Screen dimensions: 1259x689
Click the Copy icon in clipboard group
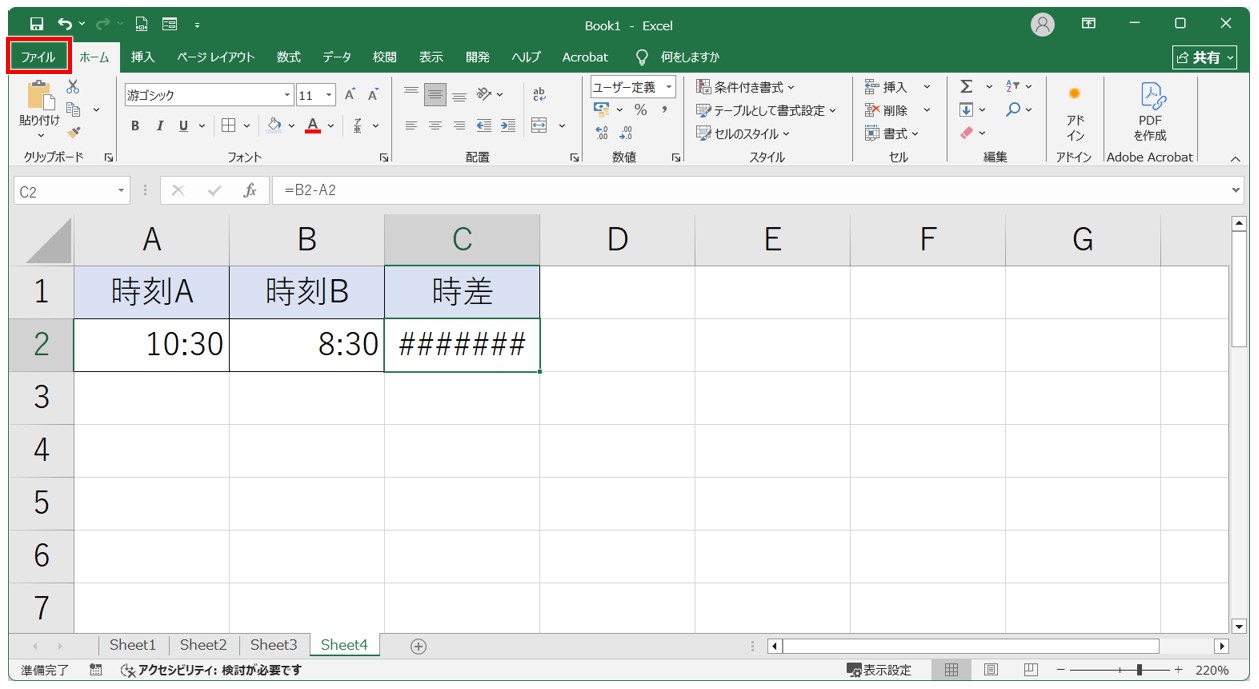click(73, 109)
